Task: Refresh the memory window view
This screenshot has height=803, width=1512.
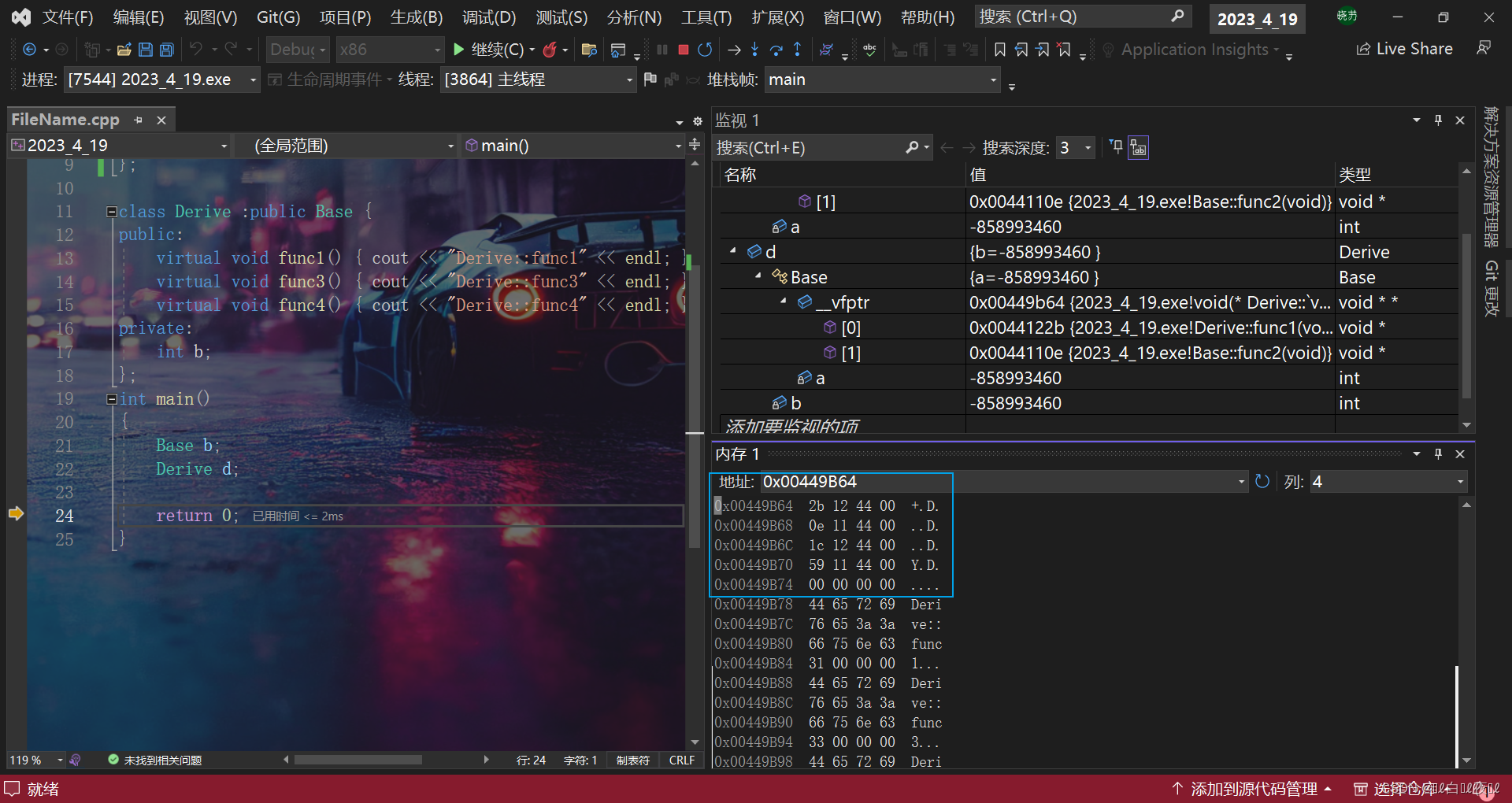Action: [x=1262, y=481]
